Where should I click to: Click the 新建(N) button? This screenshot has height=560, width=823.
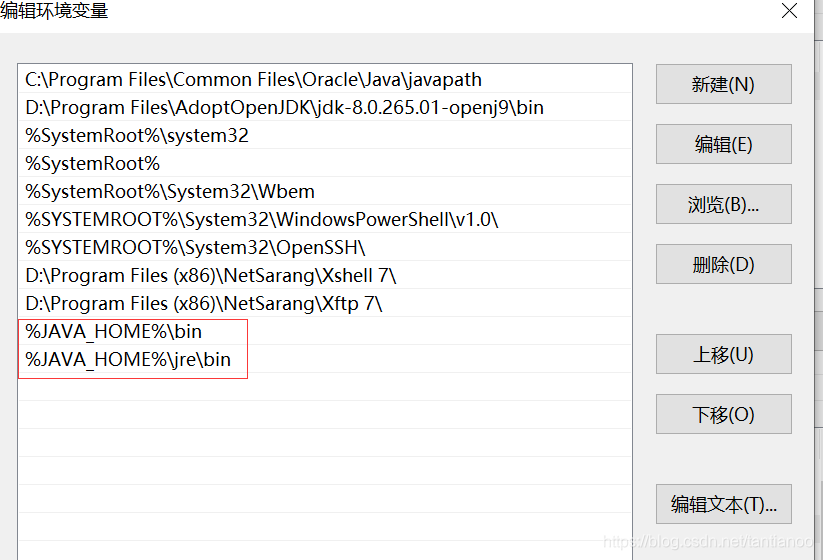723,84
